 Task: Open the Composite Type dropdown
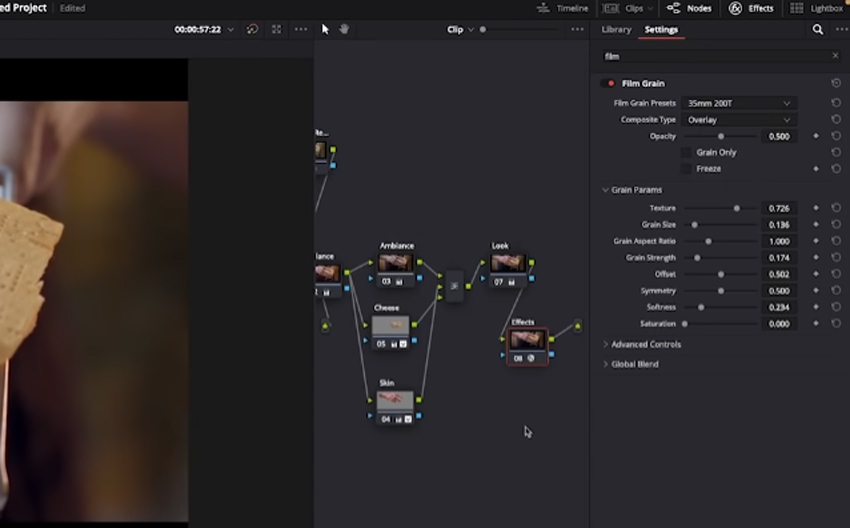pos(738,120)
